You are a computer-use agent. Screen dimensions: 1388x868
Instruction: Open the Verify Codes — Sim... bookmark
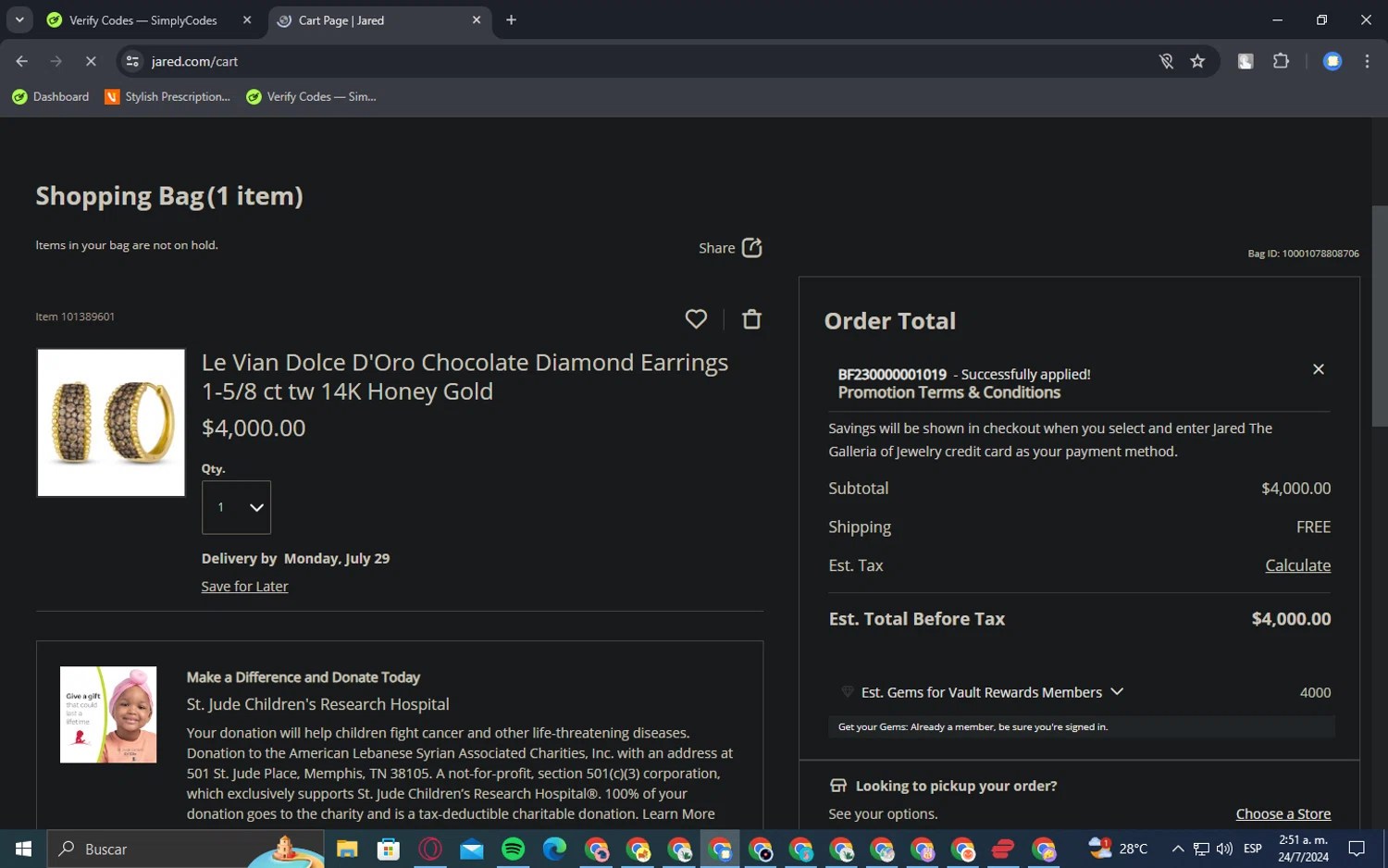(x=312, y=96)
